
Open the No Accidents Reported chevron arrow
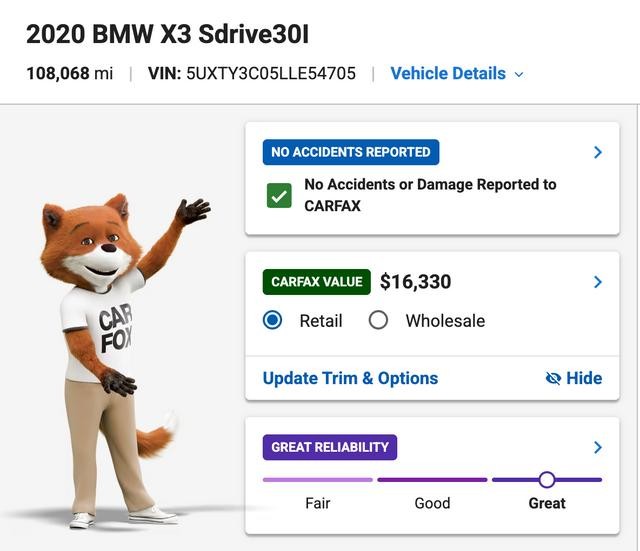coord(598,152)
